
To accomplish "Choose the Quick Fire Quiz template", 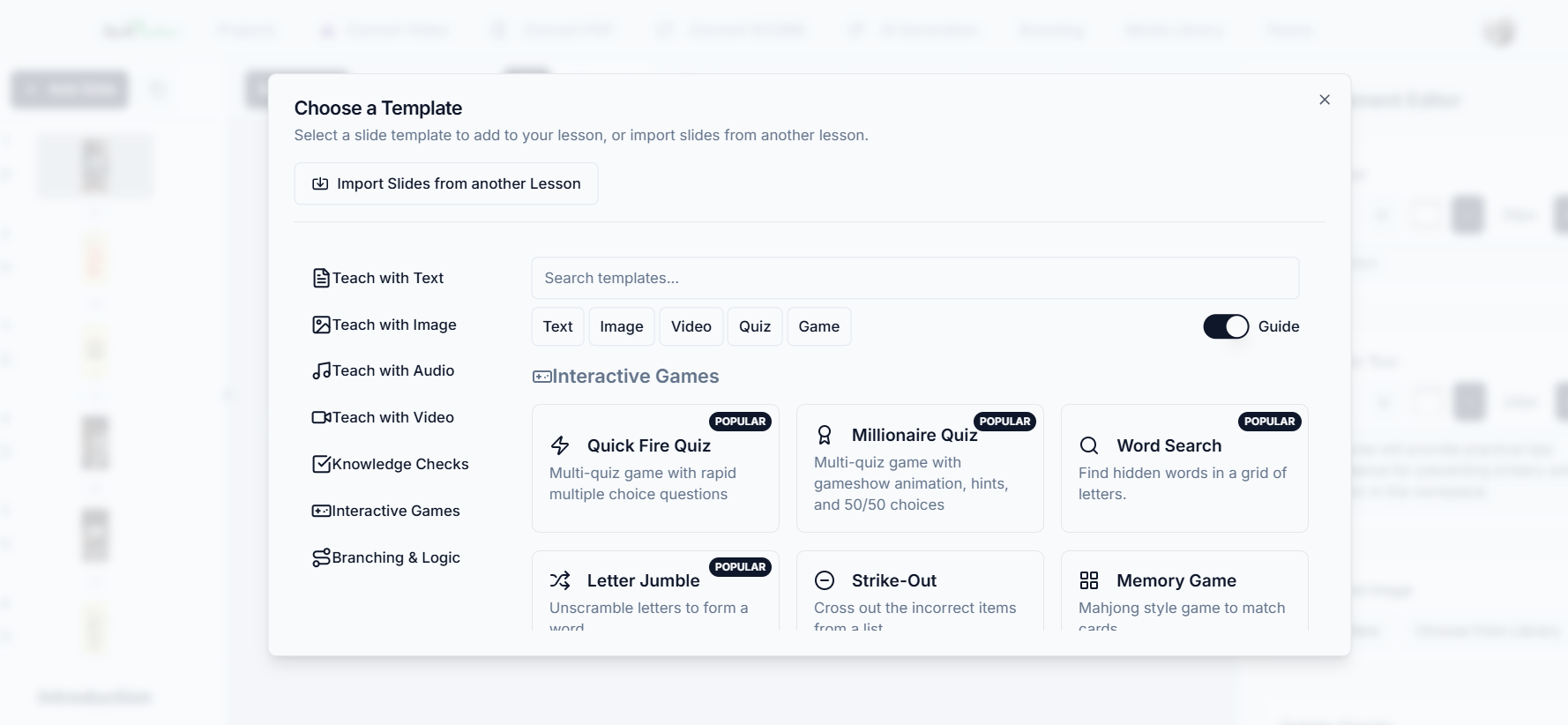I will pos(655,468).
